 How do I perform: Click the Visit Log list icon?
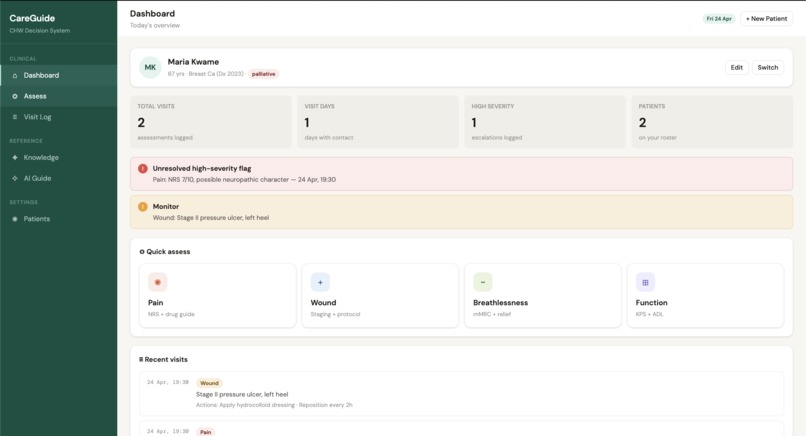click(x=14, y=117)
